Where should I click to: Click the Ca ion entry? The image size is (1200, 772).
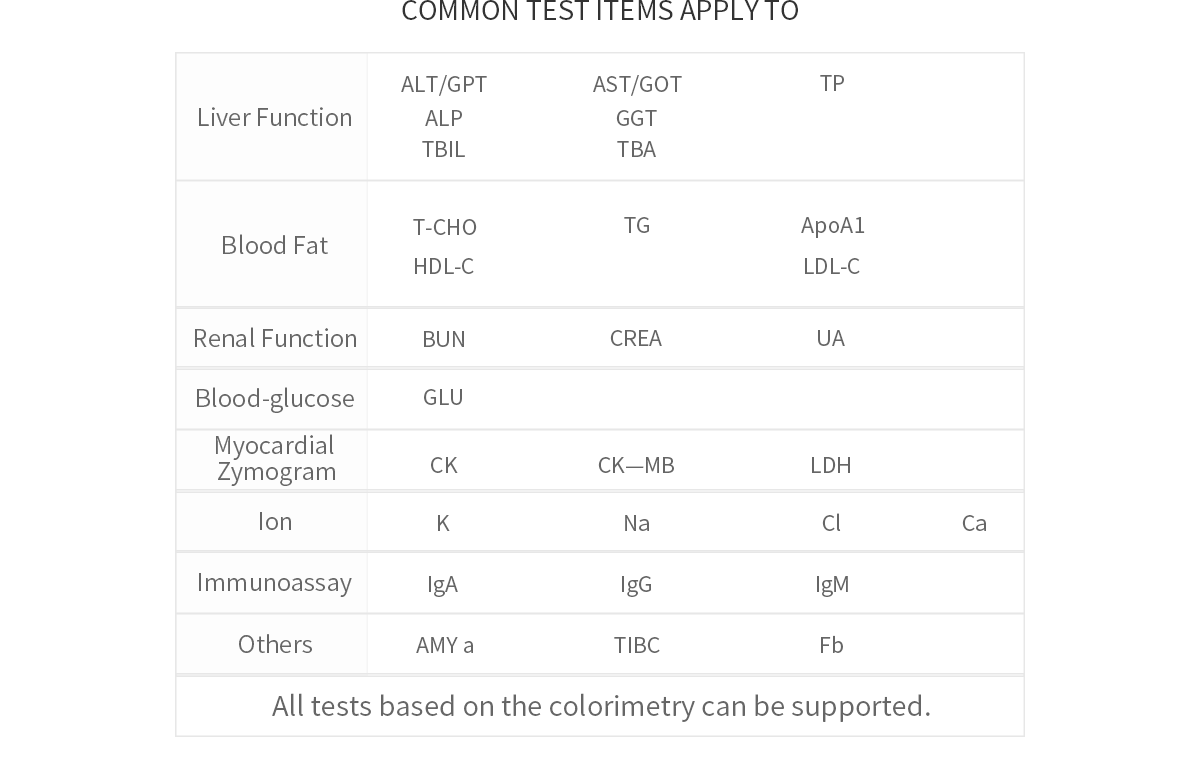point(974,523)
